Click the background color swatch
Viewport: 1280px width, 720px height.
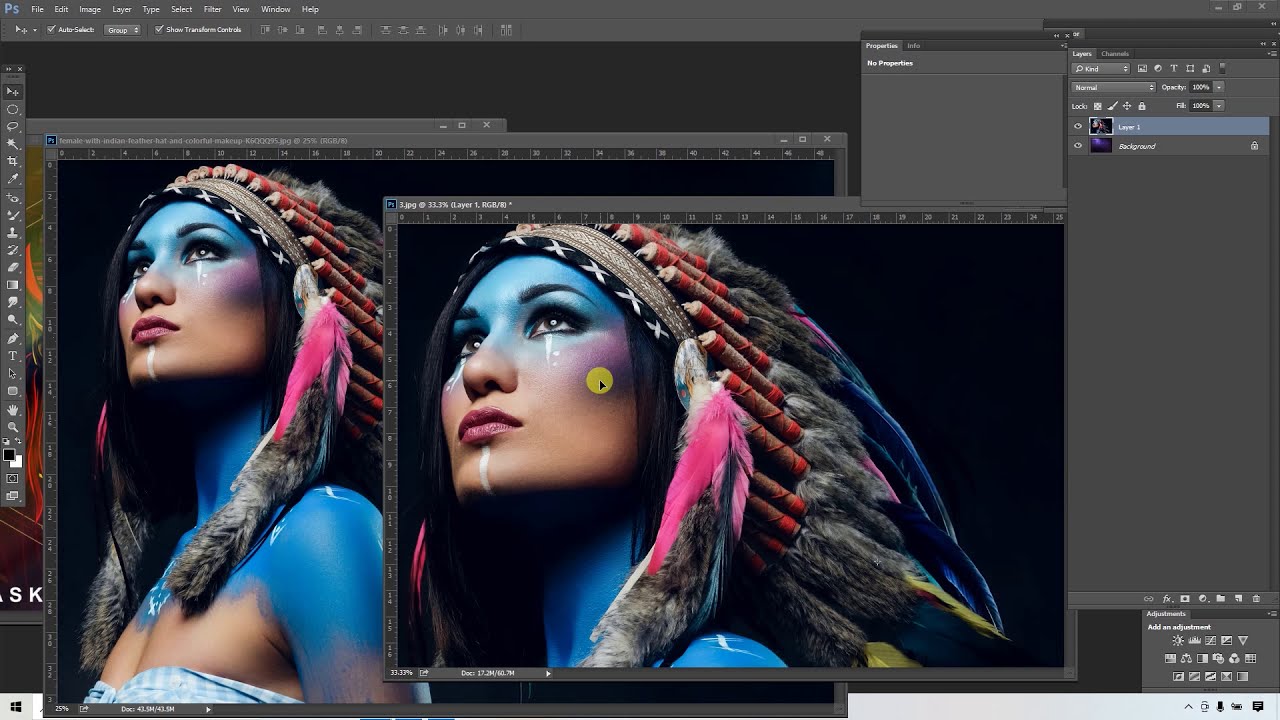(17, 462)
